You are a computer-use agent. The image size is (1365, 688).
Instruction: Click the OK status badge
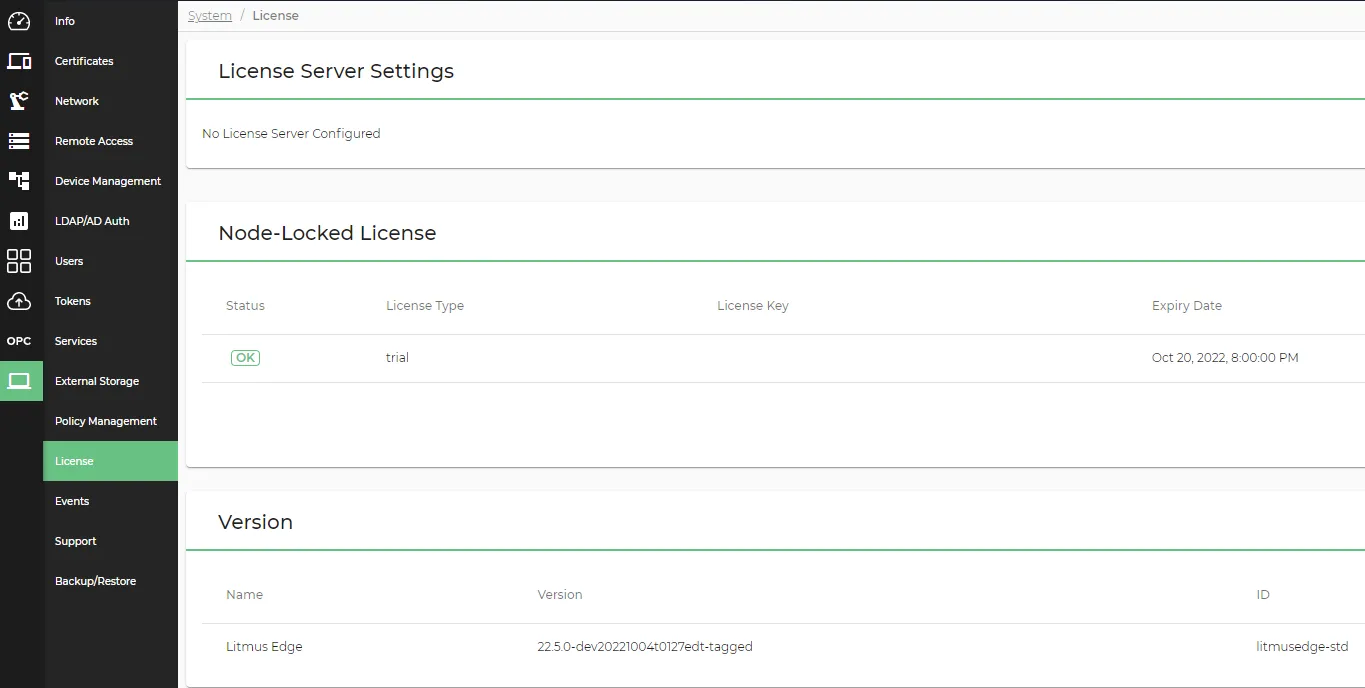pyautogui.click(x=245, y=357)
